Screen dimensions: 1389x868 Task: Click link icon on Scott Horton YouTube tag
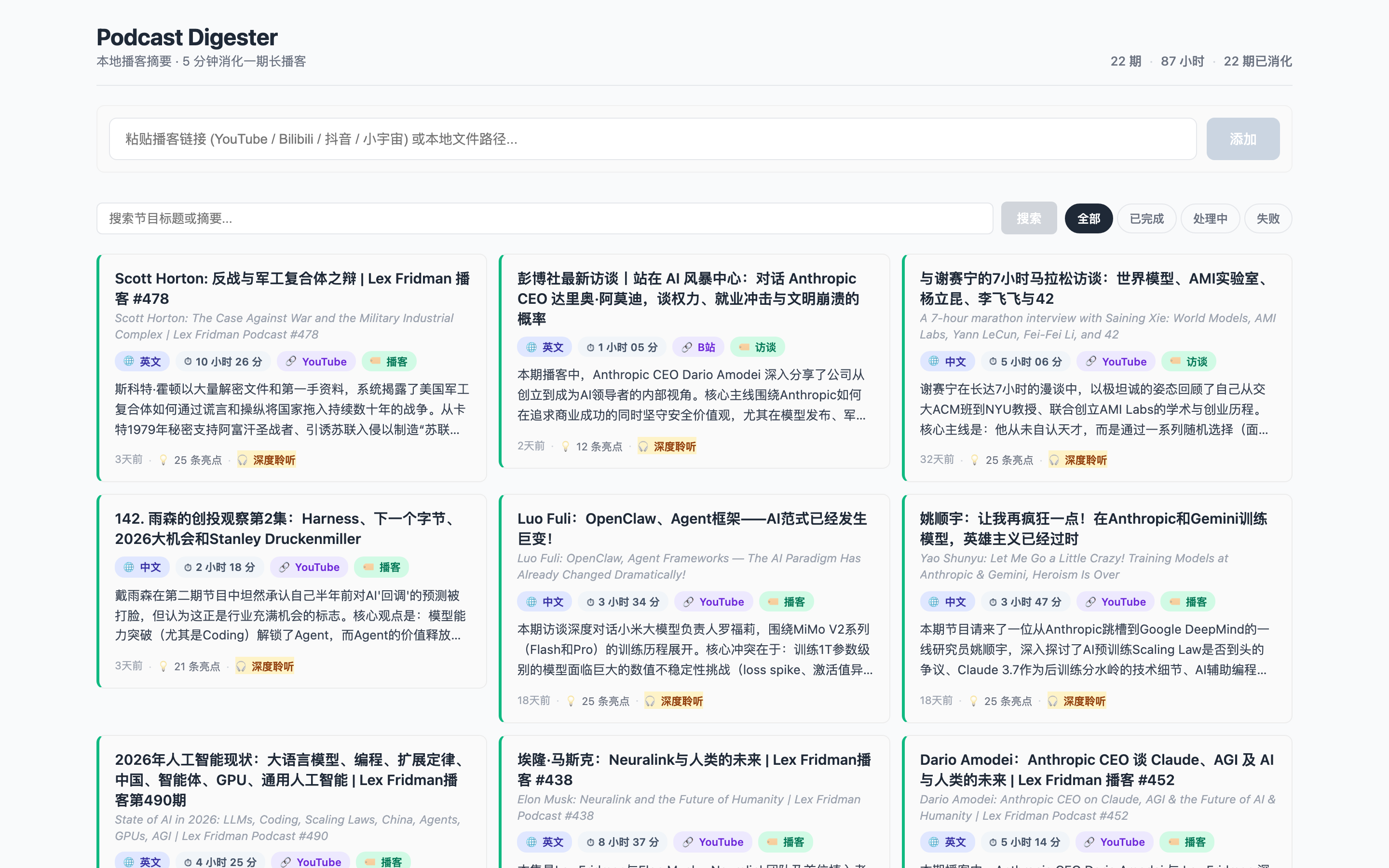[x=291, y=361]
